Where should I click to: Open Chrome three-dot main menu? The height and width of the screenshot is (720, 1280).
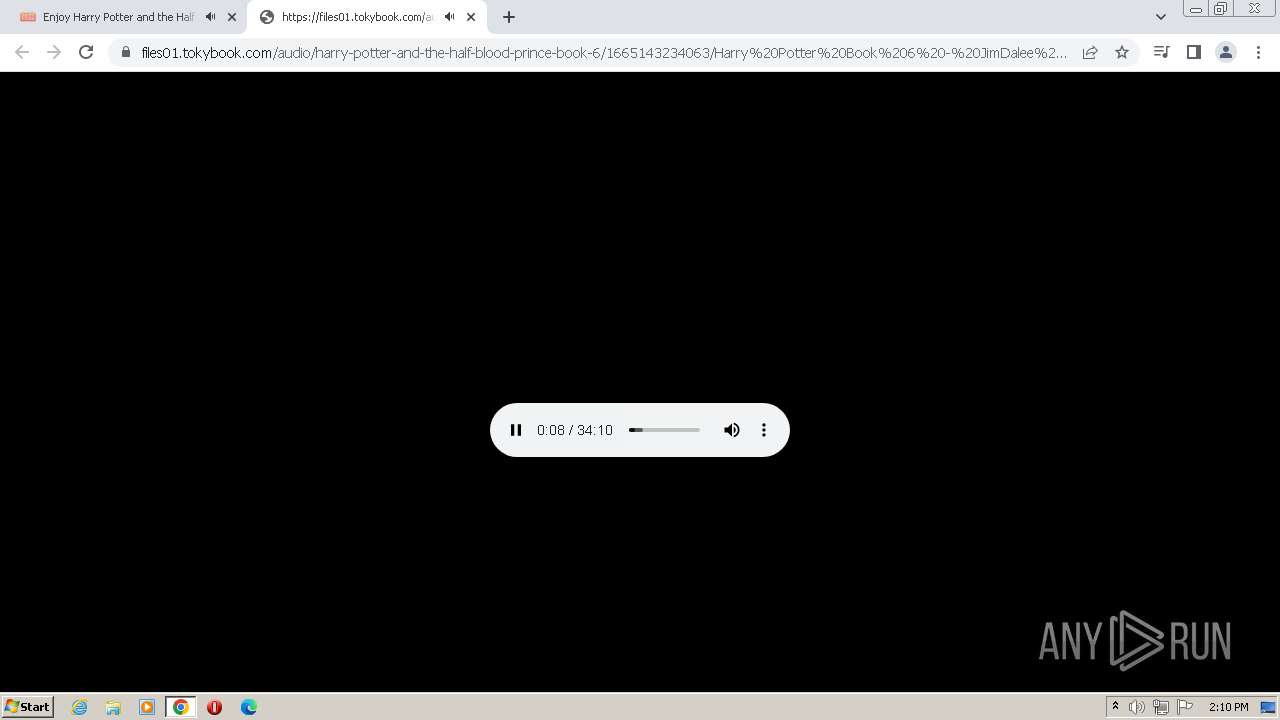pos(1258,52)
